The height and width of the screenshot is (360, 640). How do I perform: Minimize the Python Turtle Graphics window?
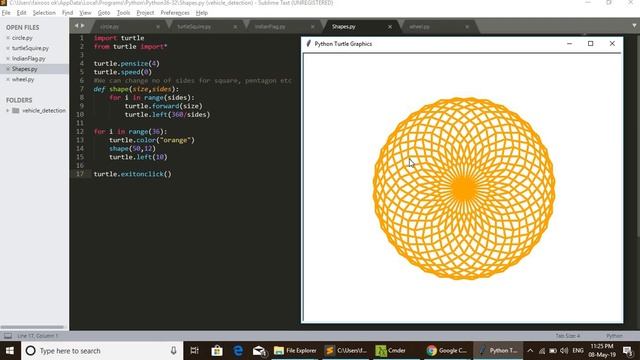point(569,43)
